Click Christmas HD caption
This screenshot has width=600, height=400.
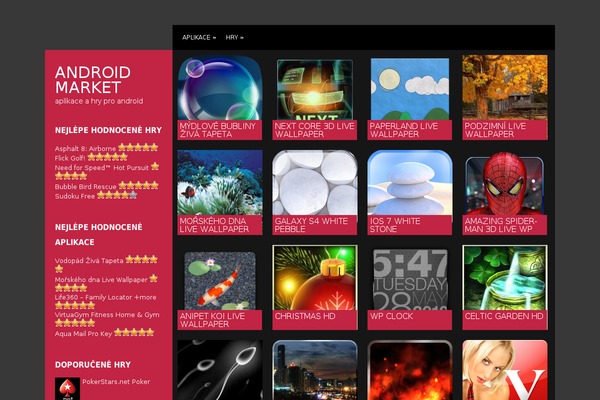coord(315,320)
